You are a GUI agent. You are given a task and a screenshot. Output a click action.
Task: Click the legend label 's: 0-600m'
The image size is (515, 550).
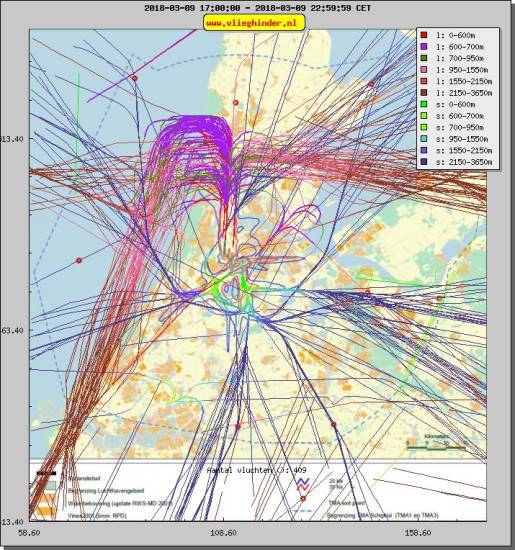(x=456, y=104)
